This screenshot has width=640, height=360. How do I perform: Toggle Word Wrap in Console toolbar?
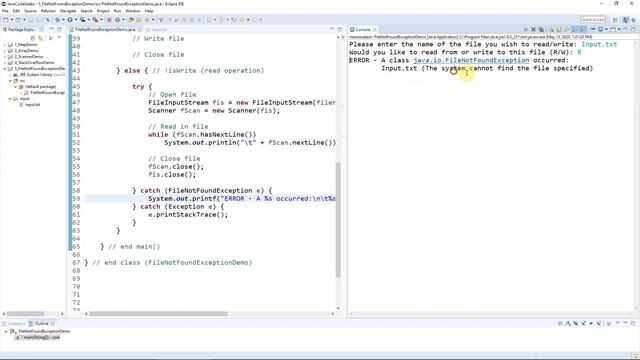[565, 29]
